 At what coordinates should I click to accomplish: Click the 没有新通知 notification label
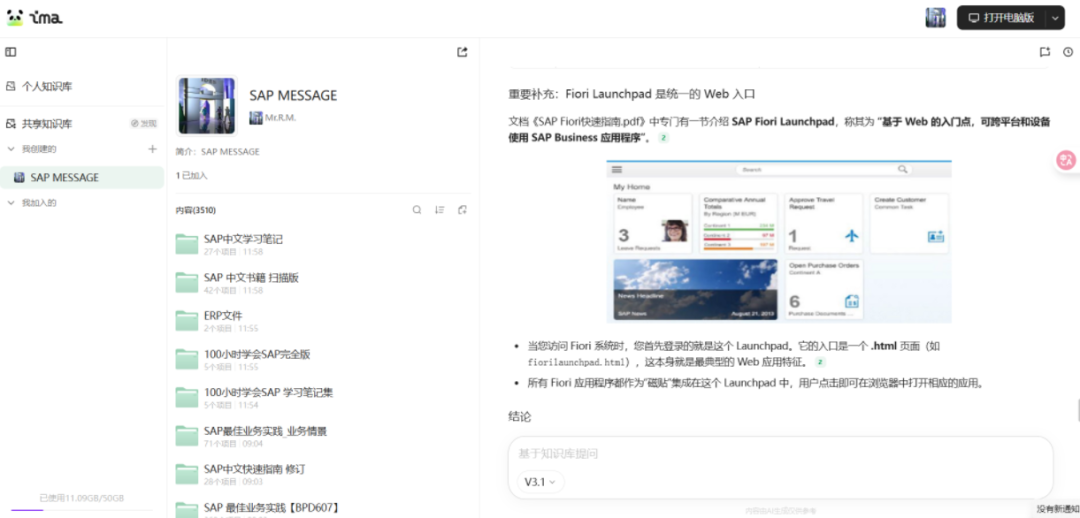(x=1057, y=509)
